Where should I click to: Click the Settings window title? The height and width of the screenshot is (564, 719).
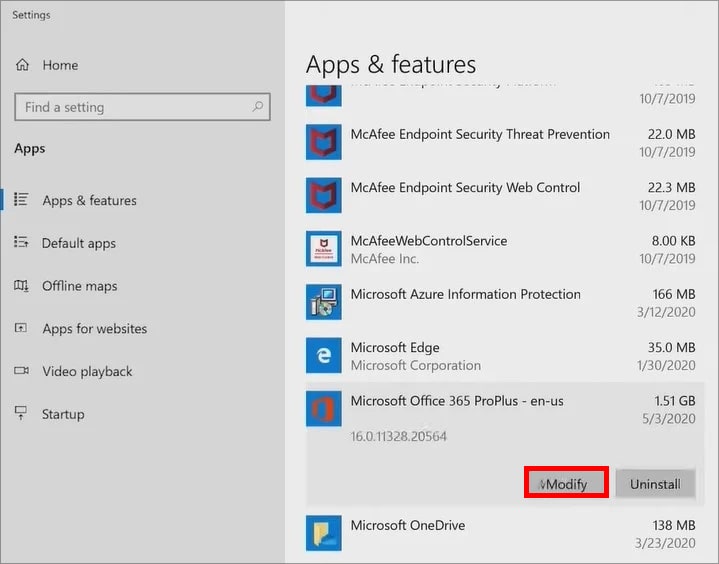point(31,15)
